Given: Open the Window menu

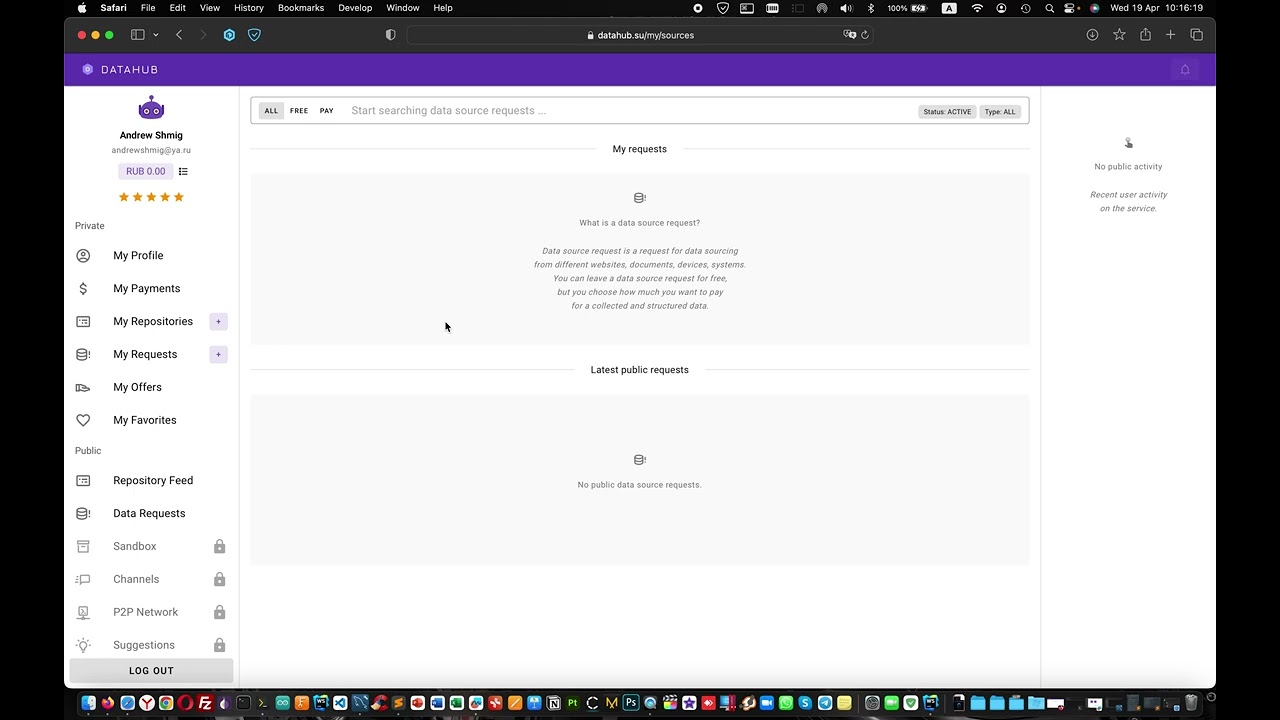Looking at the screenshot, I should pyautogui.click(x=403, y=8).
